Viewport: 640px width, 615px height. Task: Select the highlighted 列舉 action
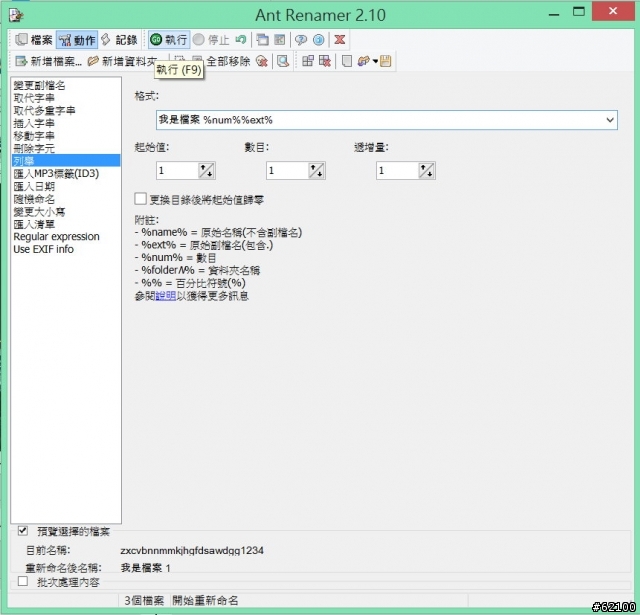tap(66, 160)
